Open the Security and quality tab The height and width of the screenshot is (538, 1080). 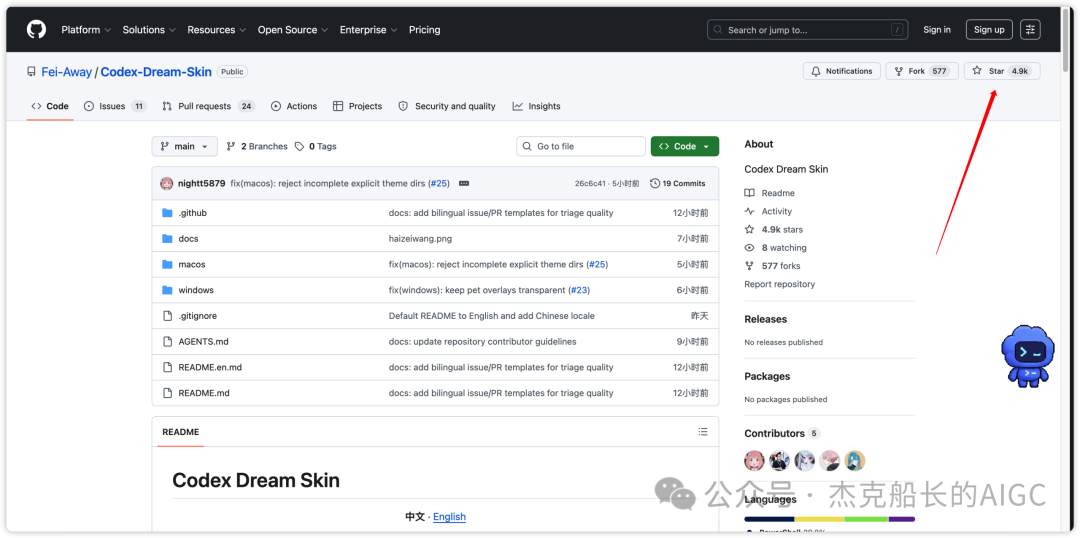[447, 106]
